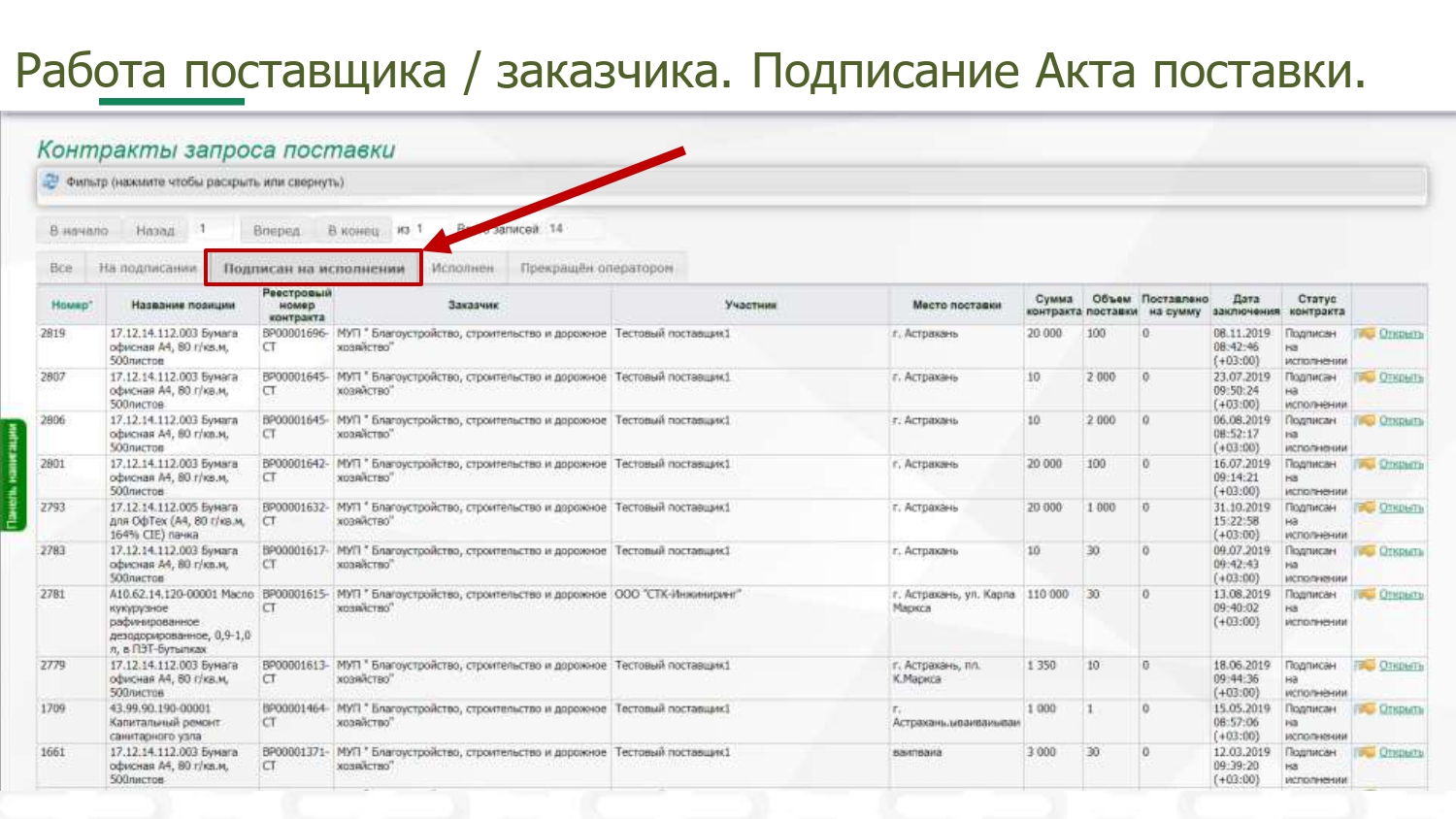Jump to last page with В конец

click(x=353, y=230)
